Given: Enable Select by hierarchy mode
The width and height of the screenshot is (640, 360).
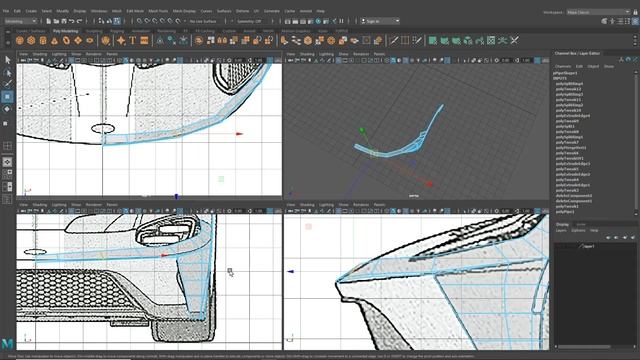Looking at the screenshot, I should pyautogui.click(x=101, y=21).
